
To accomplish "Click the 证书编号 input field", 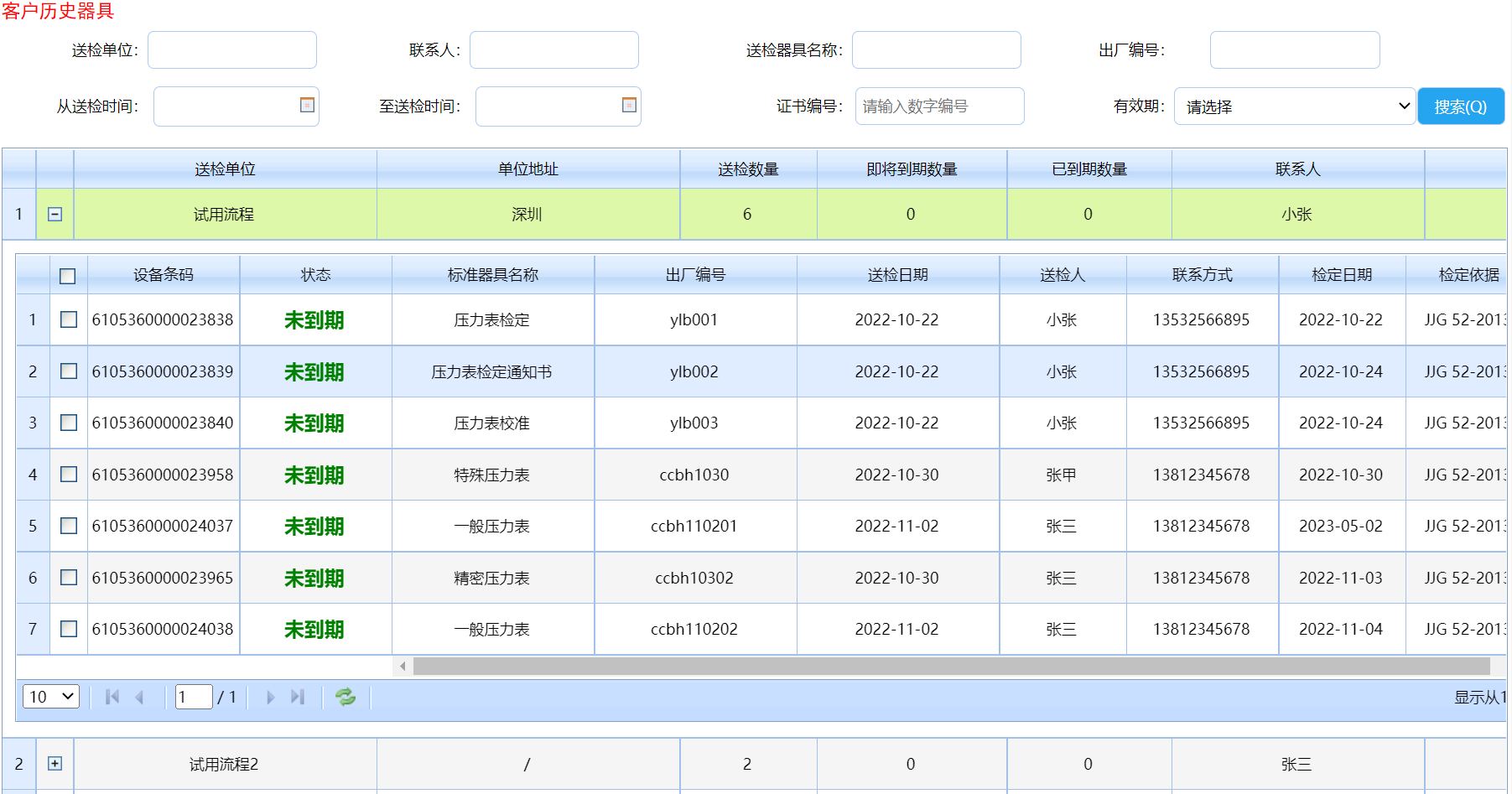I will (x=939, y=106).
